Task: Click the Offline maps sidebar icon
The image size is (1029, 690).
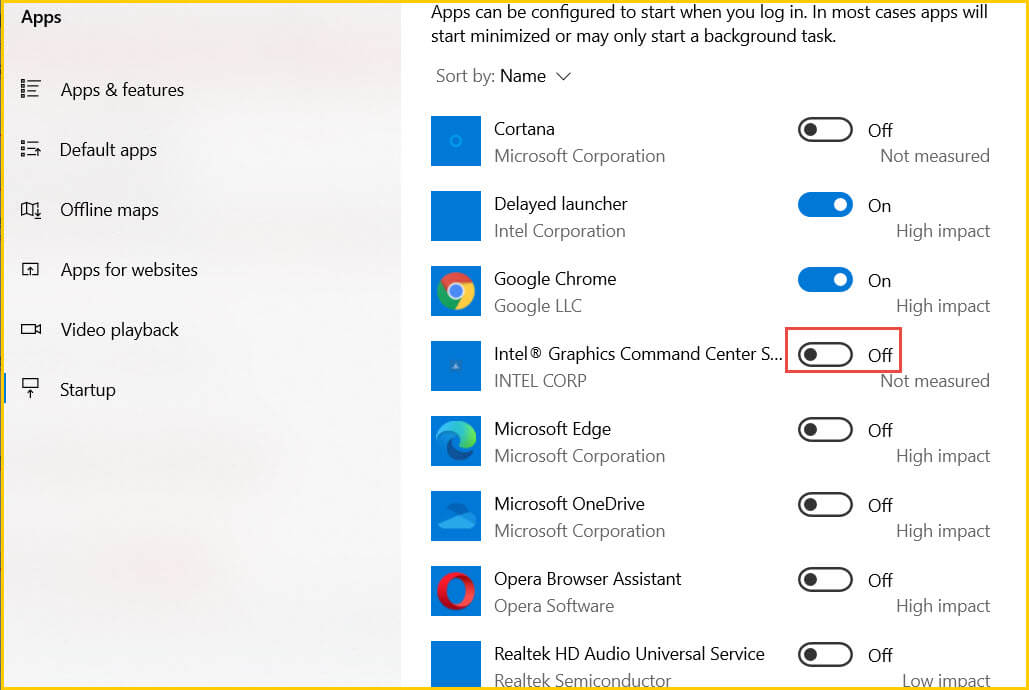Action: [31, 209]
